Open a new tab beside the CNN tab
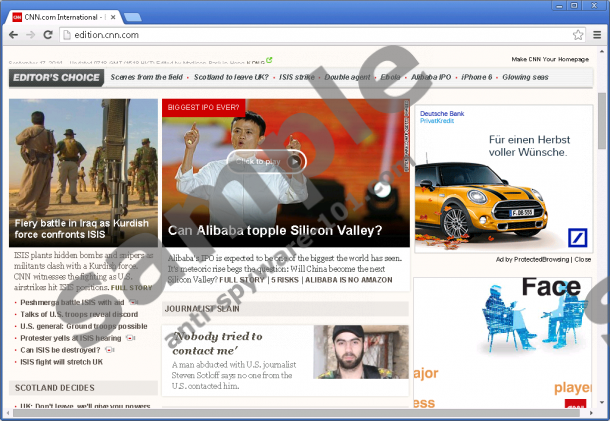610x421 pixels. (133, 16)
